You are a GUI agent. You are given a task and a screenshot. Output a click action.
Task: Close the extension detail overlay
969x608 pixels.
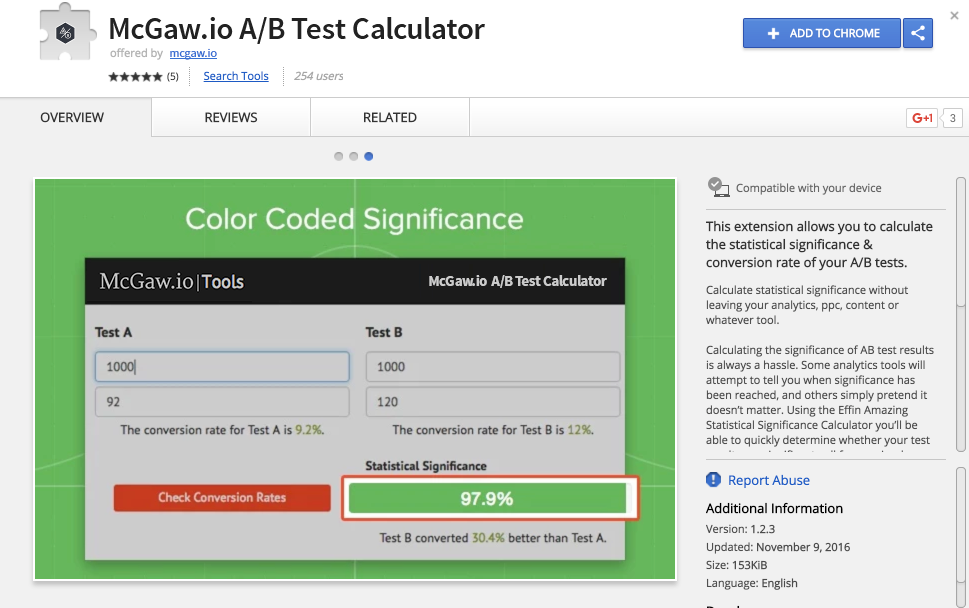pyautogui.click(x=954, y=15)
